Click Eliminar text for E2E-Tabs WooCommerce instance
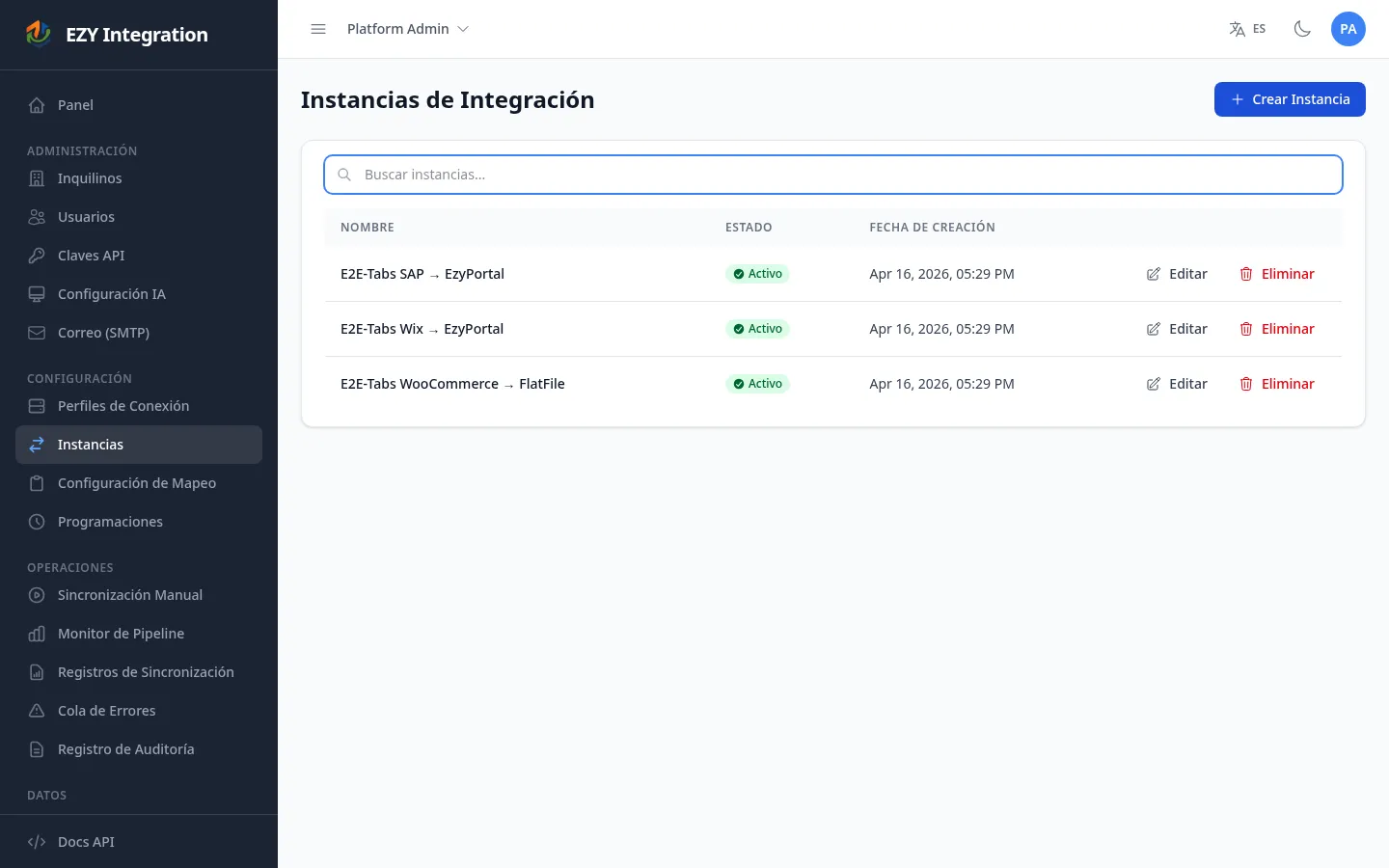This screenshot has width=1389, height=868. pos(1288,384)
